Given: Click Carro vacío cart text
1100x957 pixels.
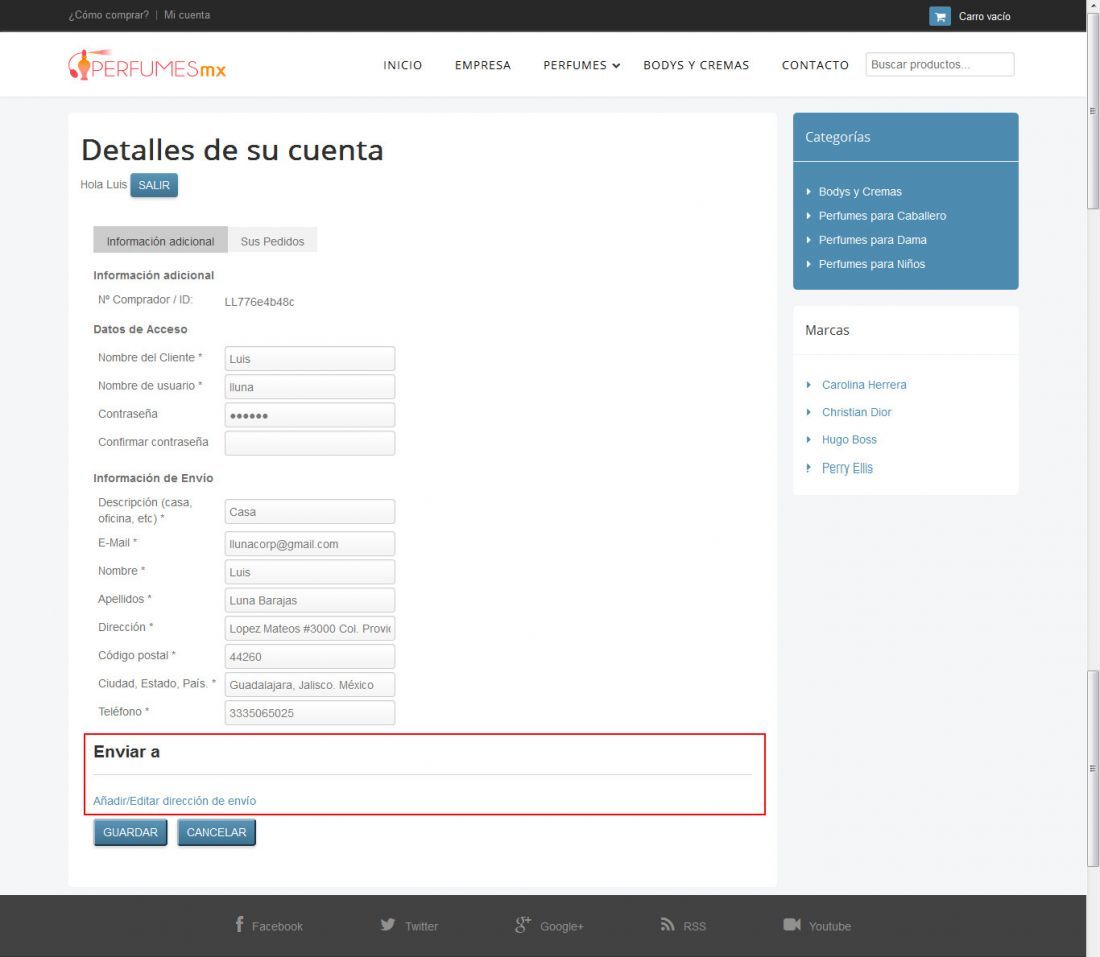Looking at the screenshot, I should point(984,16).
